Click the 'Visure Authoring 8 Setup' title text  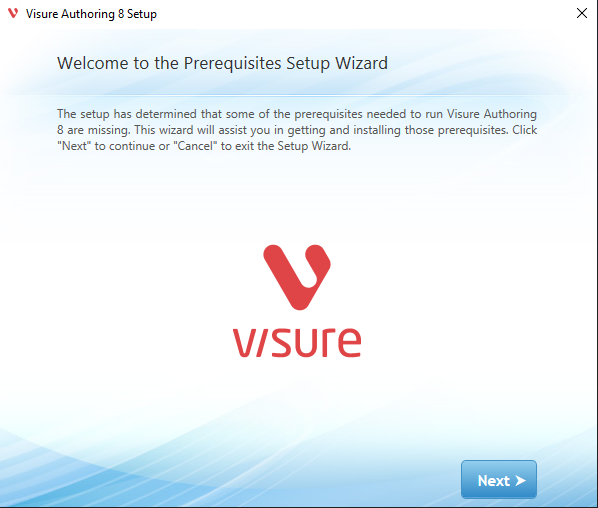pyautogui.click(x=91, y=14)
